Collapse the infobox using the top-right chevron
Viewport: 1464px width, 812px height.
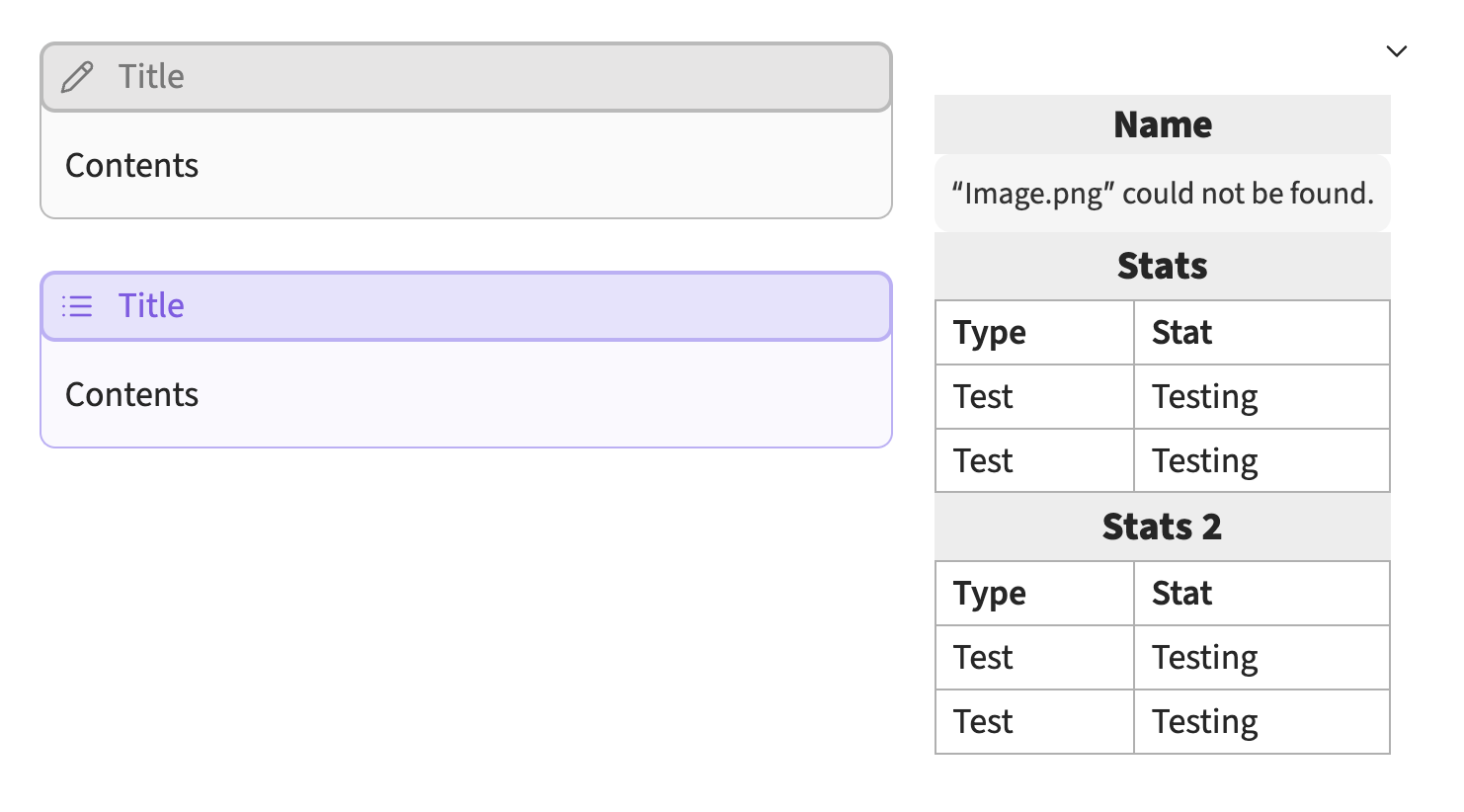(x=1396, y=51)
